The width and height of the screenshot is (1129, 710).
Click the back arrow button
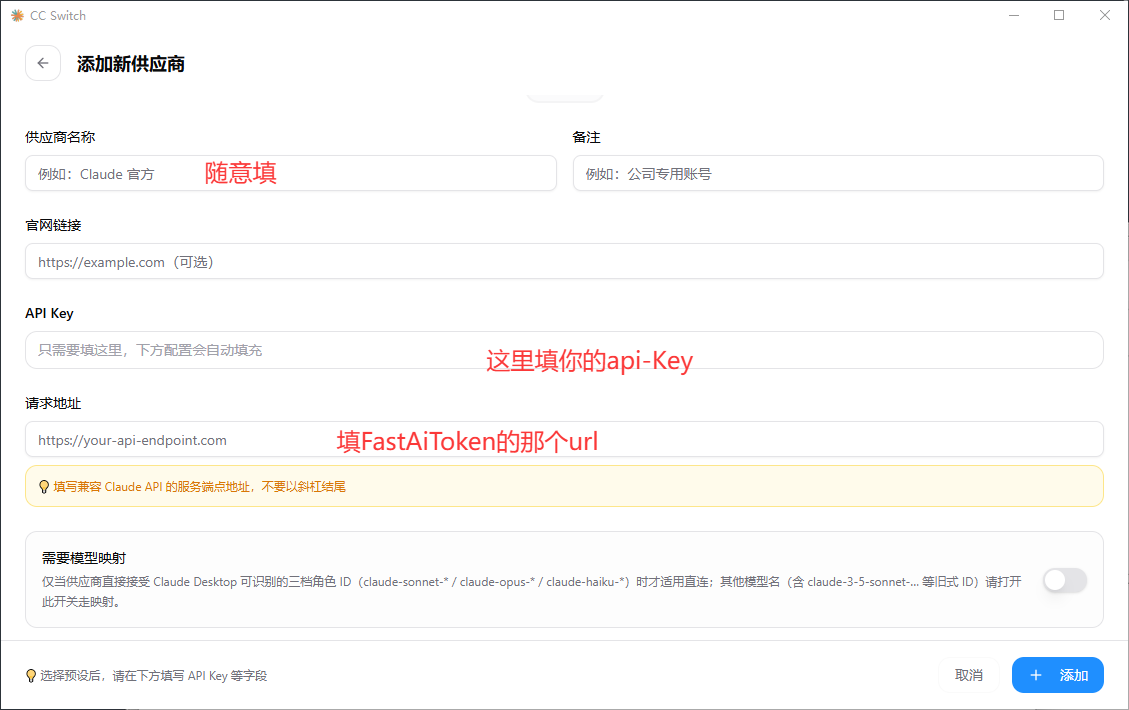pyautogui.click(x=42, y=63)
